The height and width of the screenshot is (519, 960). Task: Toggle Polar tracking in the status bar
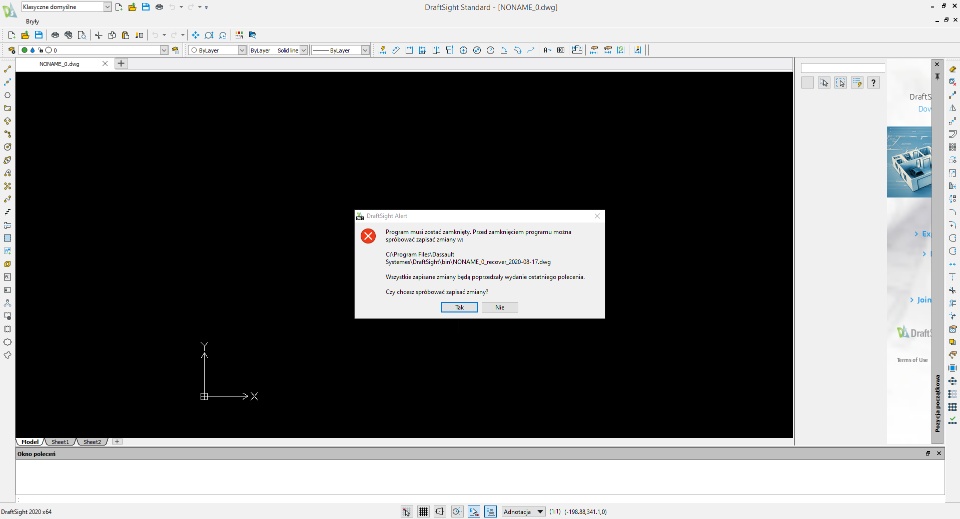[x=457, y=512]
